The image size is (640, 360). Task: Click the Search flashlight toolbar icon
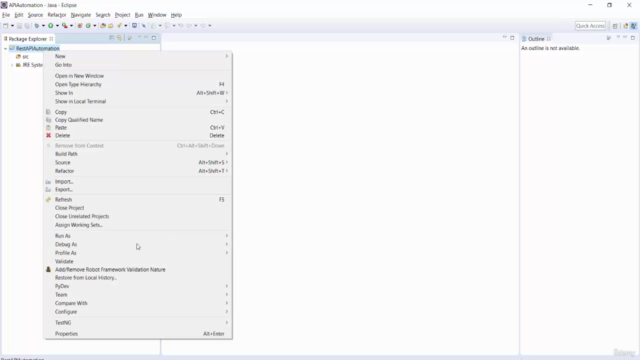click(x=119, y=26)
